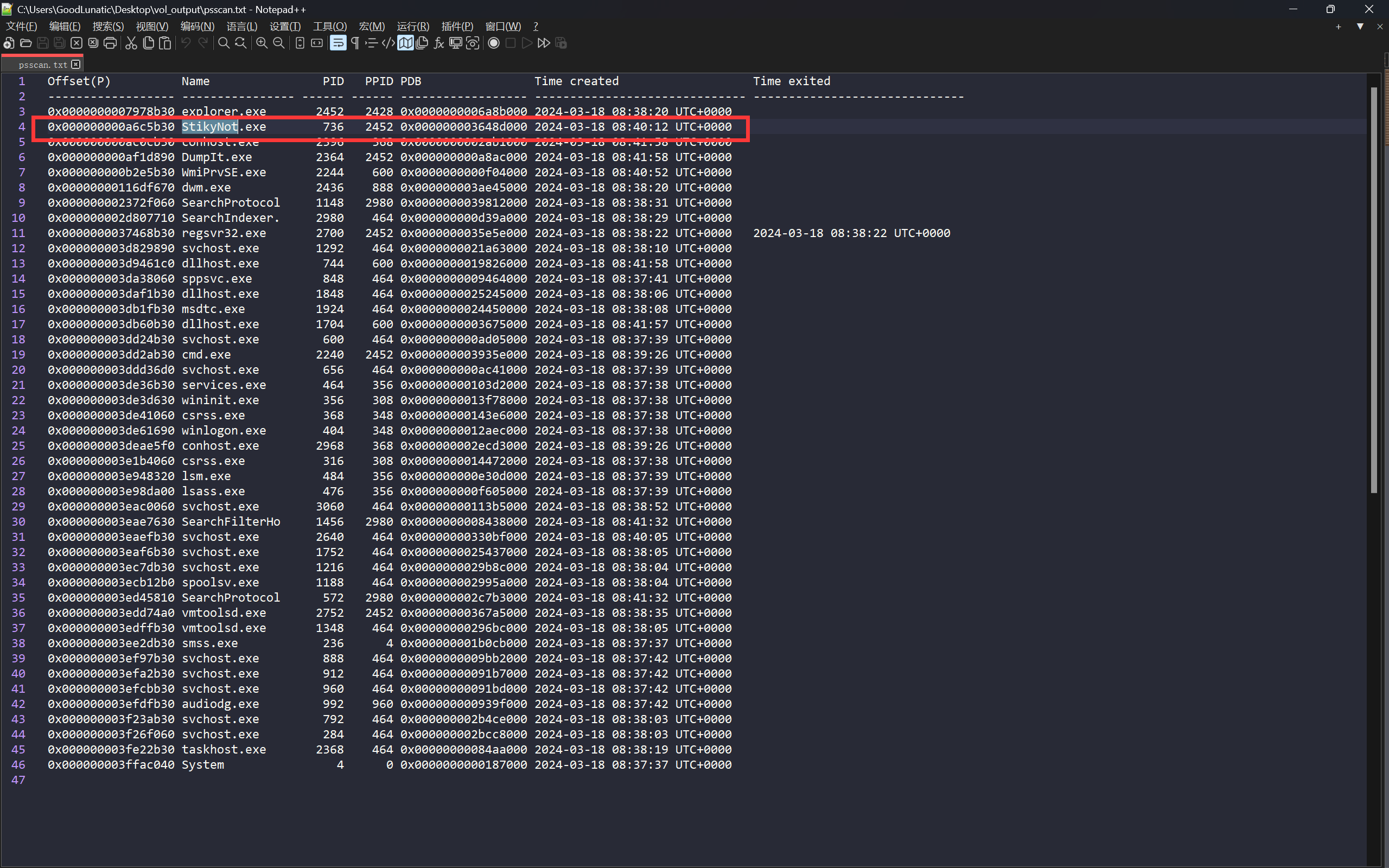Click 'explorer.exe' in line 3
This screenshot has width=1389, height=868.
224,111
